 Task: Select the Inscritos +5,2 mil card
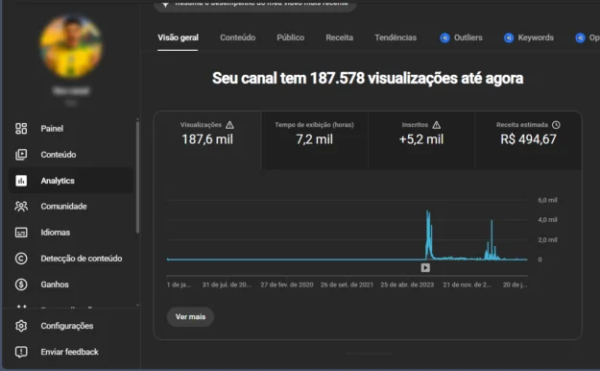421,140
